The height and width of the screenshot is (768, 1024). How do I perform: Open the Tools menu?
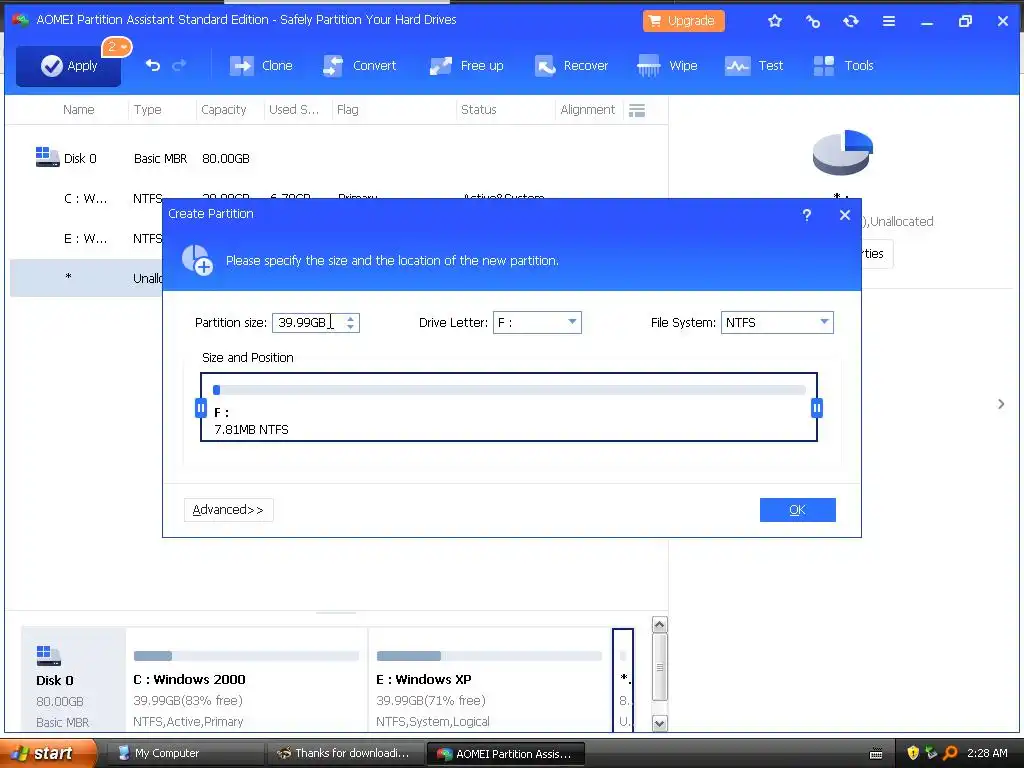coord(843,65)
